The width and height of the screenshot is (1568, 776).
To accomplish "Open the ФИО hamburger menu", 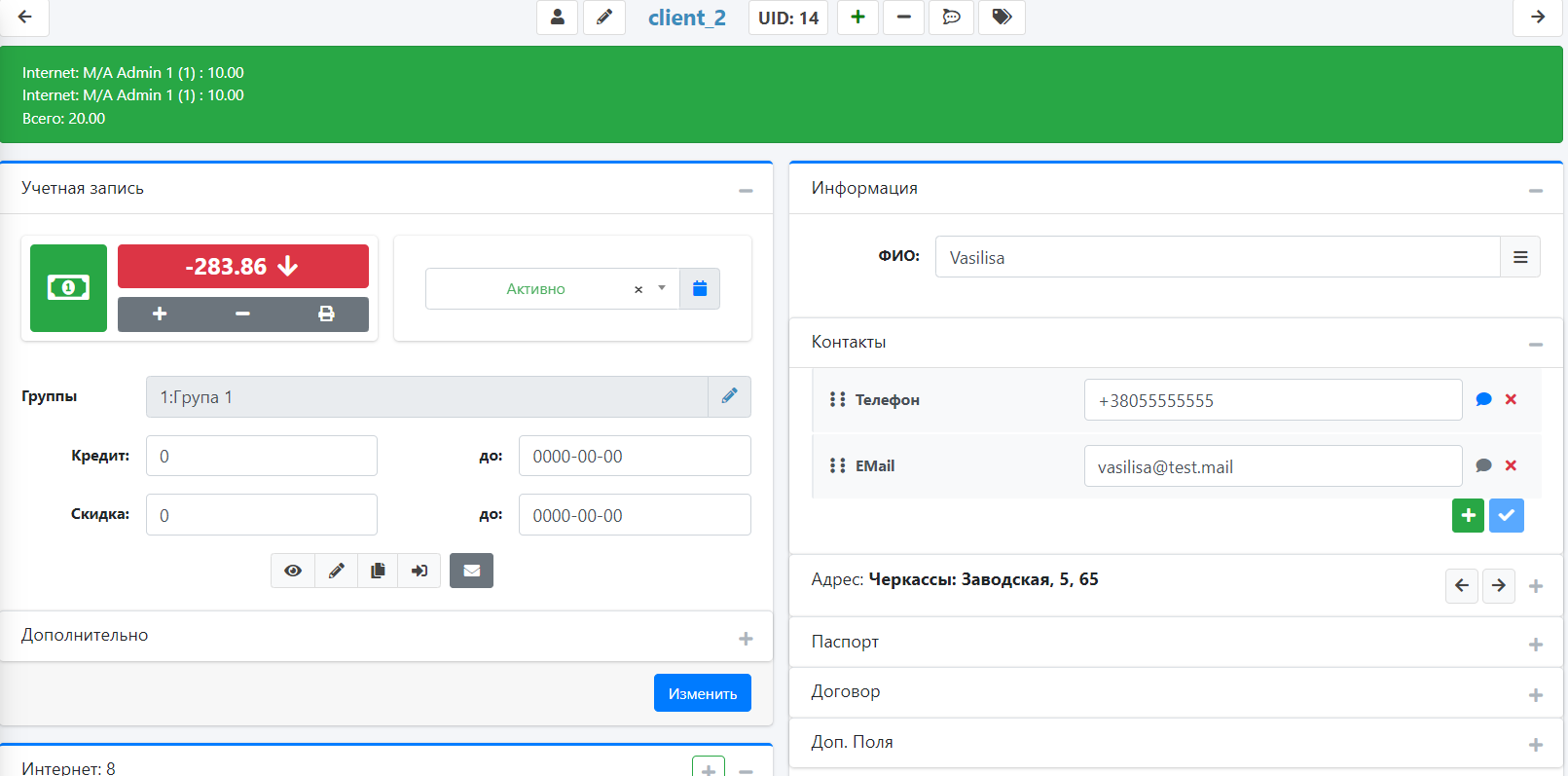I will pos(1520,257).
